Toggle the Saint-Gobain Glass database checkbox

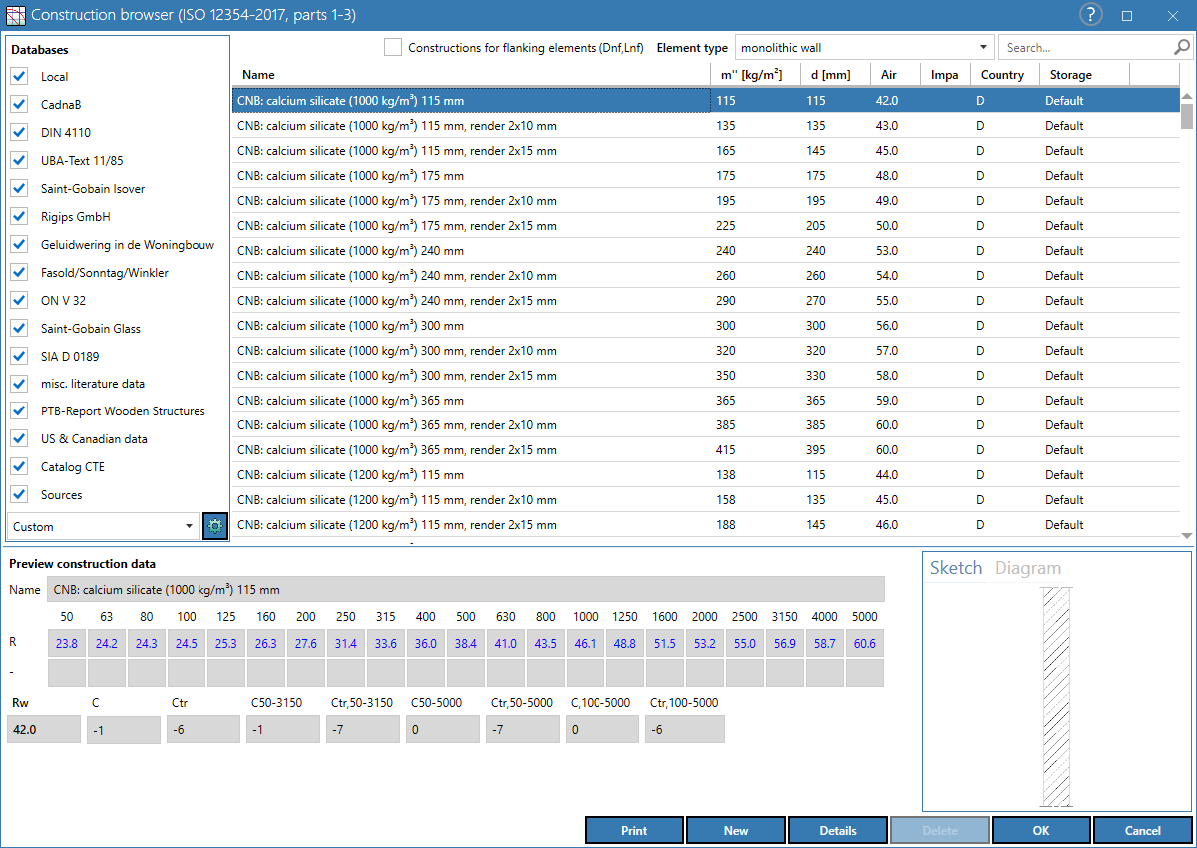[x=20, y=328]
